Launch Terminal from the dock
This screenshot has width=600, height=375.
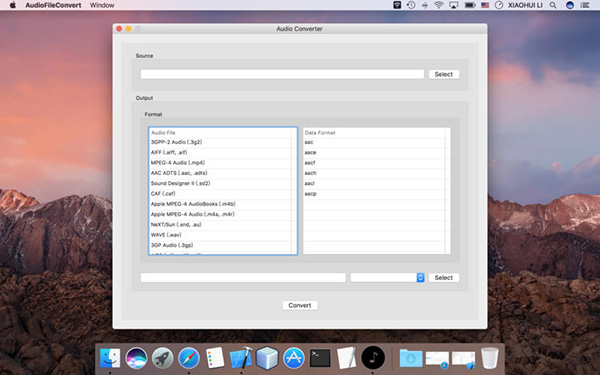click(320, 358)
